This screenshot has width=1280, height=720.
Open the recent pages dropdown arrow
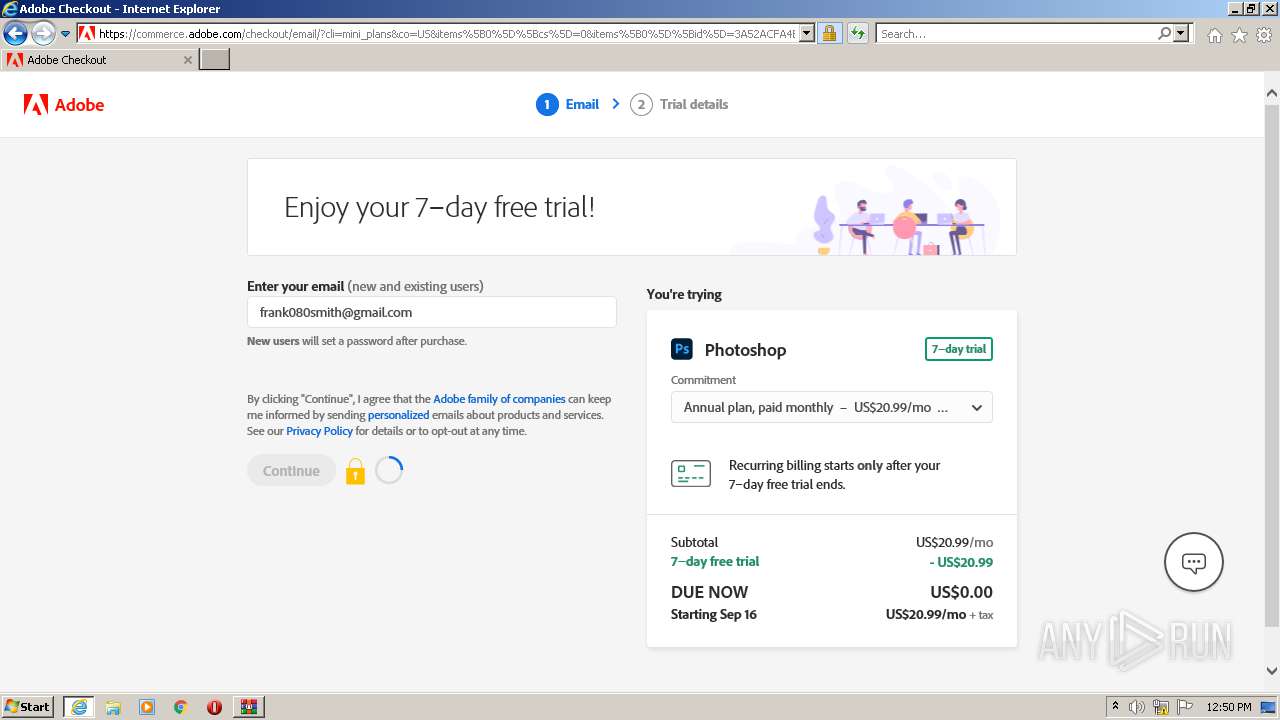coord(66,33)
